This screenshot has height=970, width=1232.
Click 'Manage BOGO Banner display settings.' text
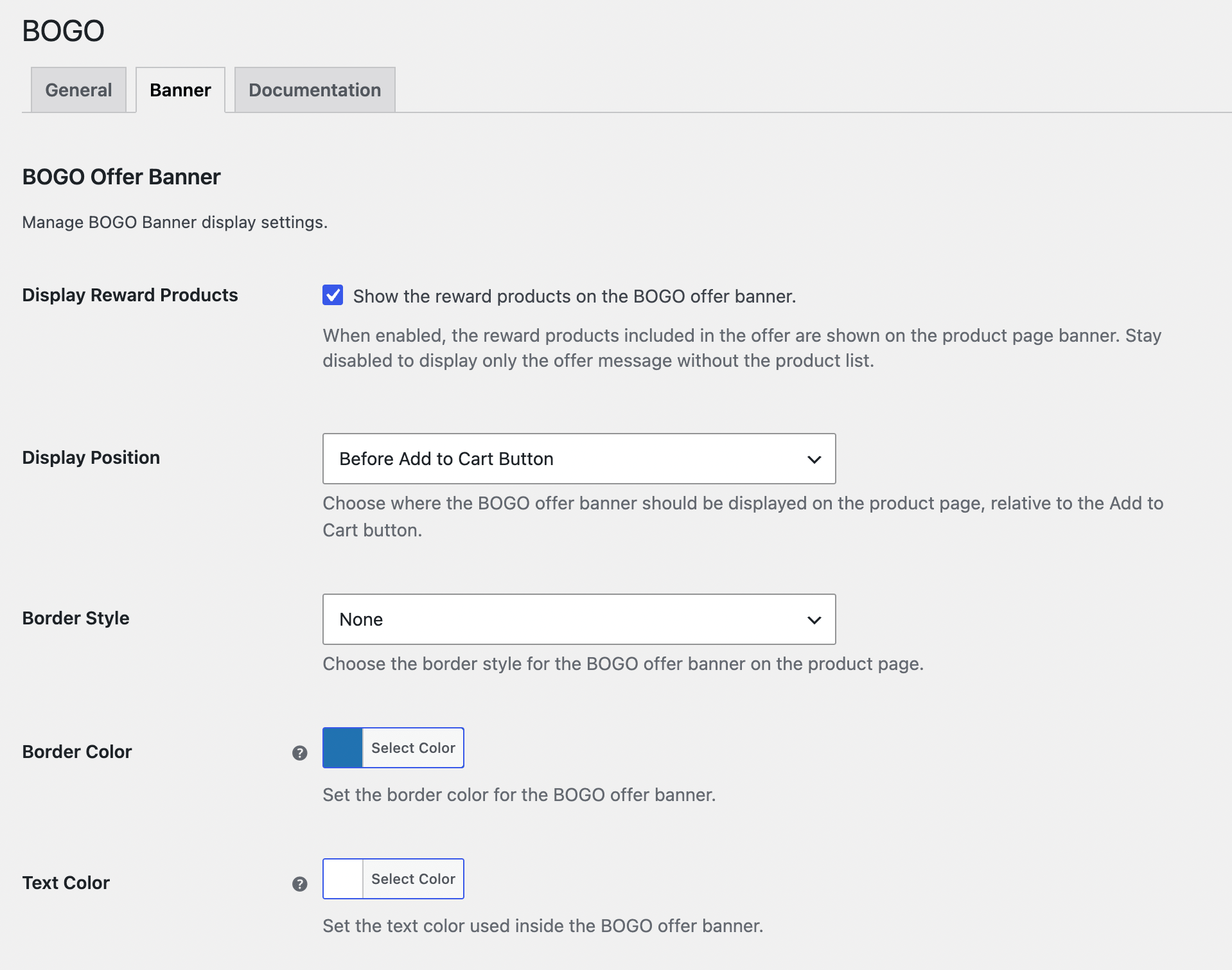[x=175, y=222]
